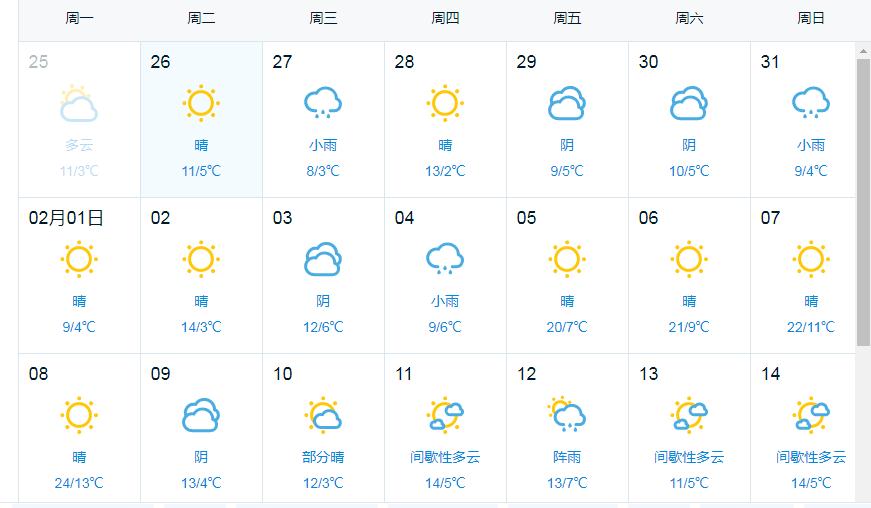Image resolution: width=871 pixels, height=508 pixels.
Task: Click the vertical scrollbar thumb
Action: pyautogui.click(x=863, y=203)
